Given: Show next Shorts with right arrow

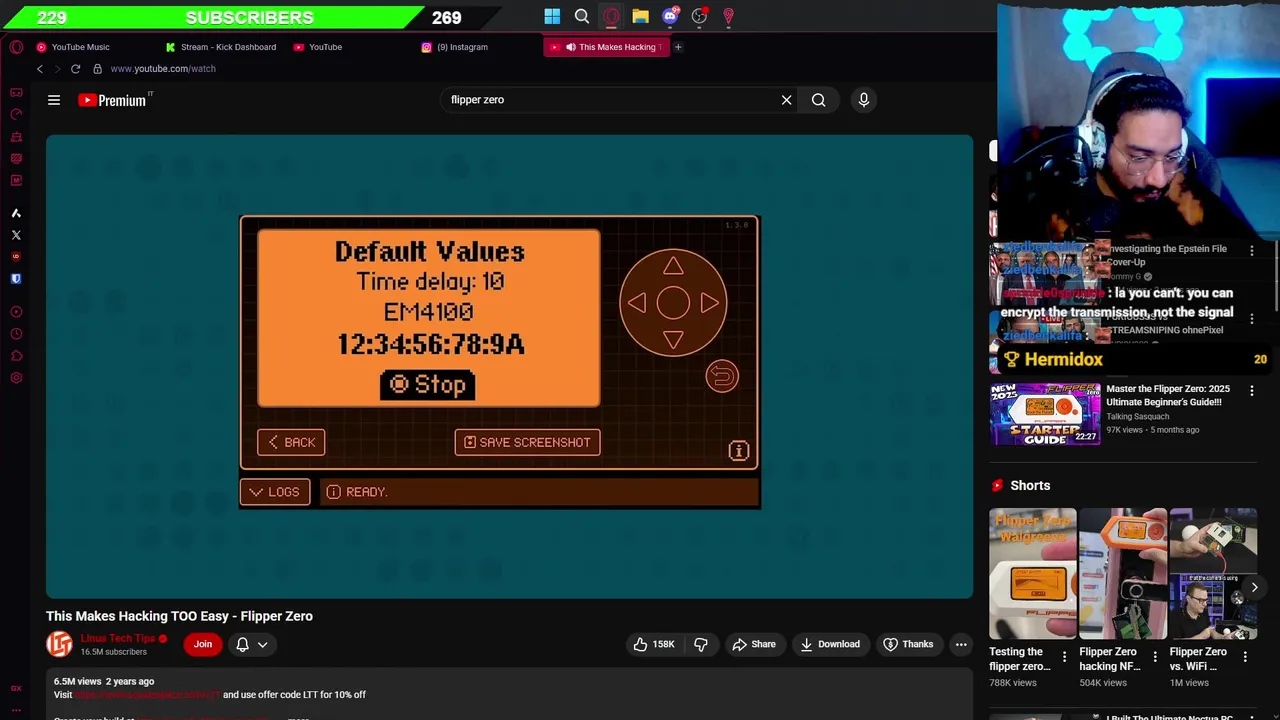Looking at the screenshot, I should (1254, 588).
